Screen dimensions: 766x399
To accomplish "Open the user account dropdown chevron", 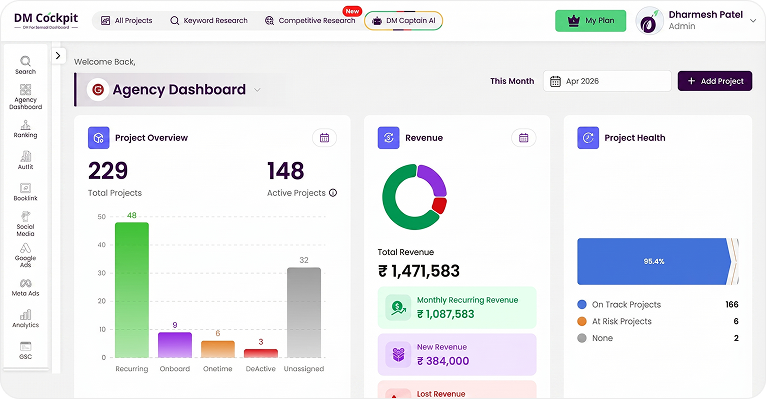I will point(753,21).
